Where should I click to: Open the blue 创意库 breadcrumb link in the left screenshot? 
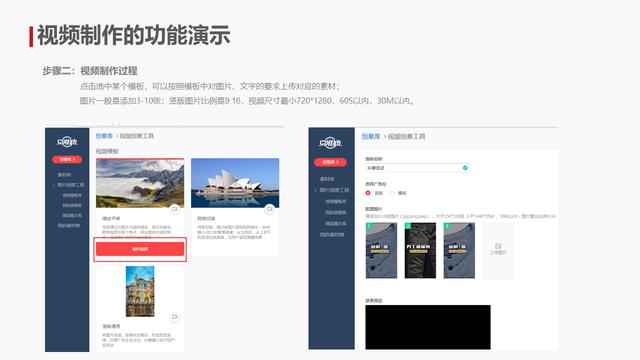pos(104,136)
